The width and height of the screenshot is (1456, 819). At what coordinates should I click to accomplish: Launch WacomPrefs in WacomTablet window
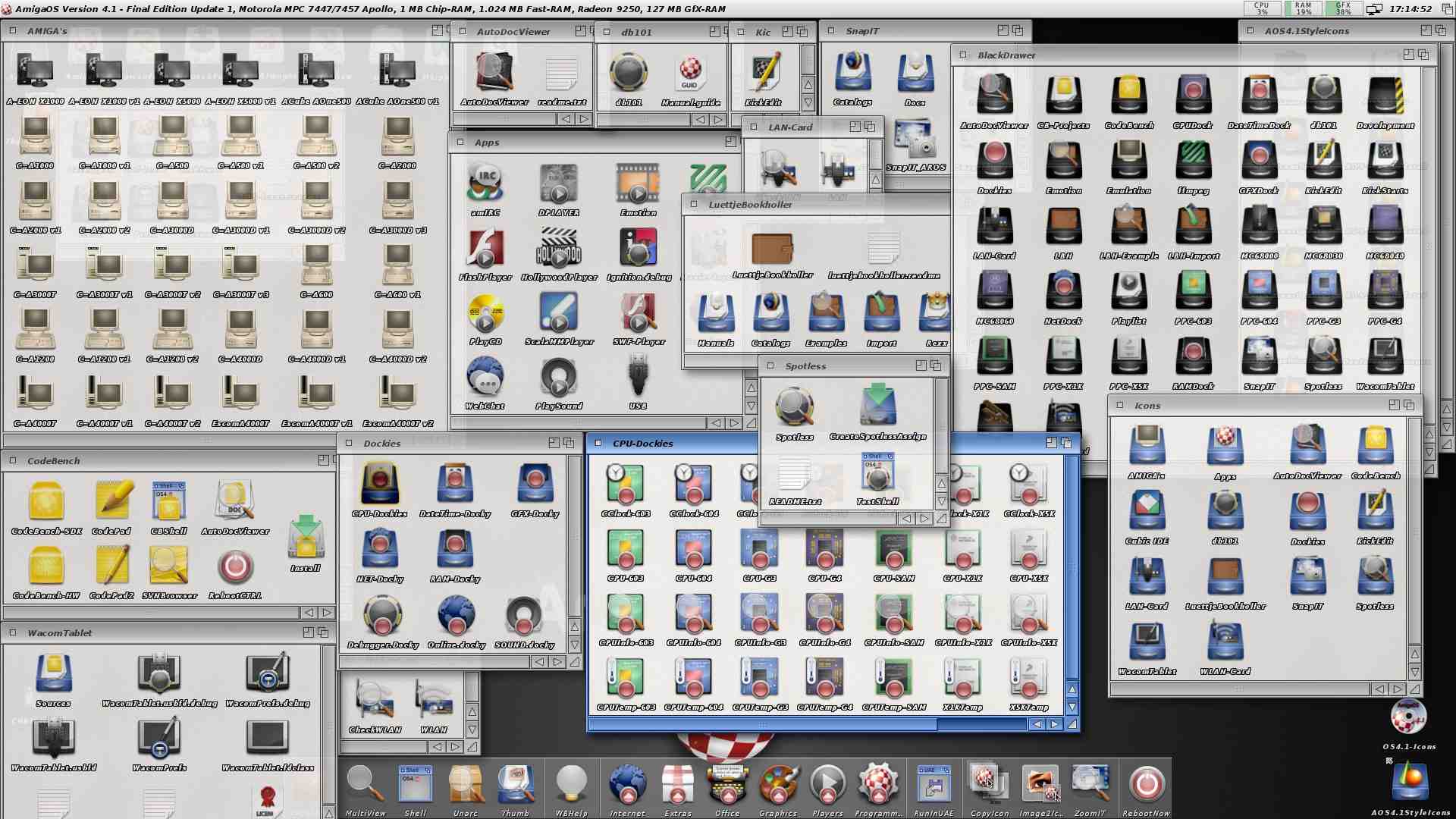159,738
